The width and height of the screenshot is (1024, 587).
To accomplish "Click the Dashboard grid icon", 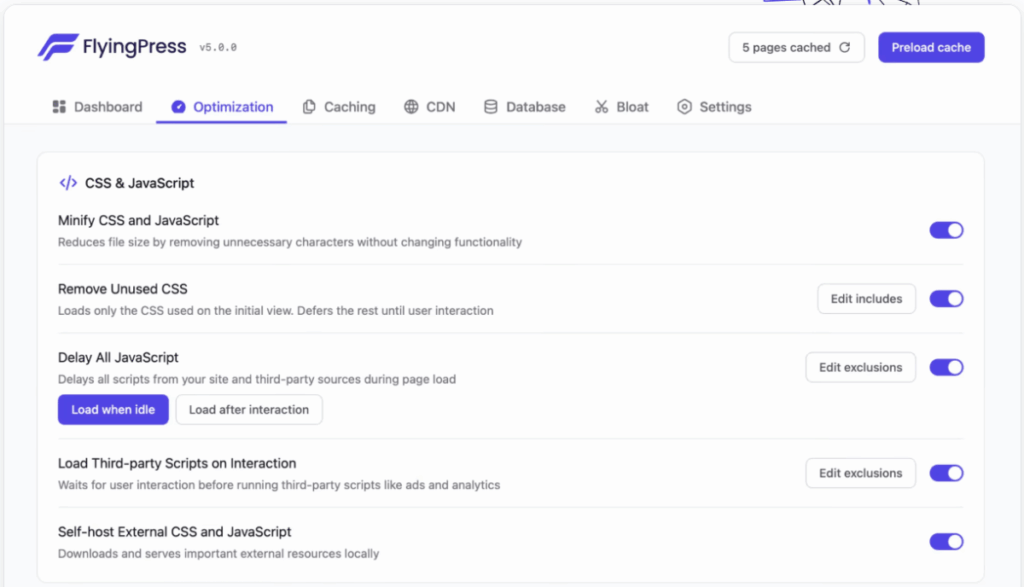I will coord(59,107).
